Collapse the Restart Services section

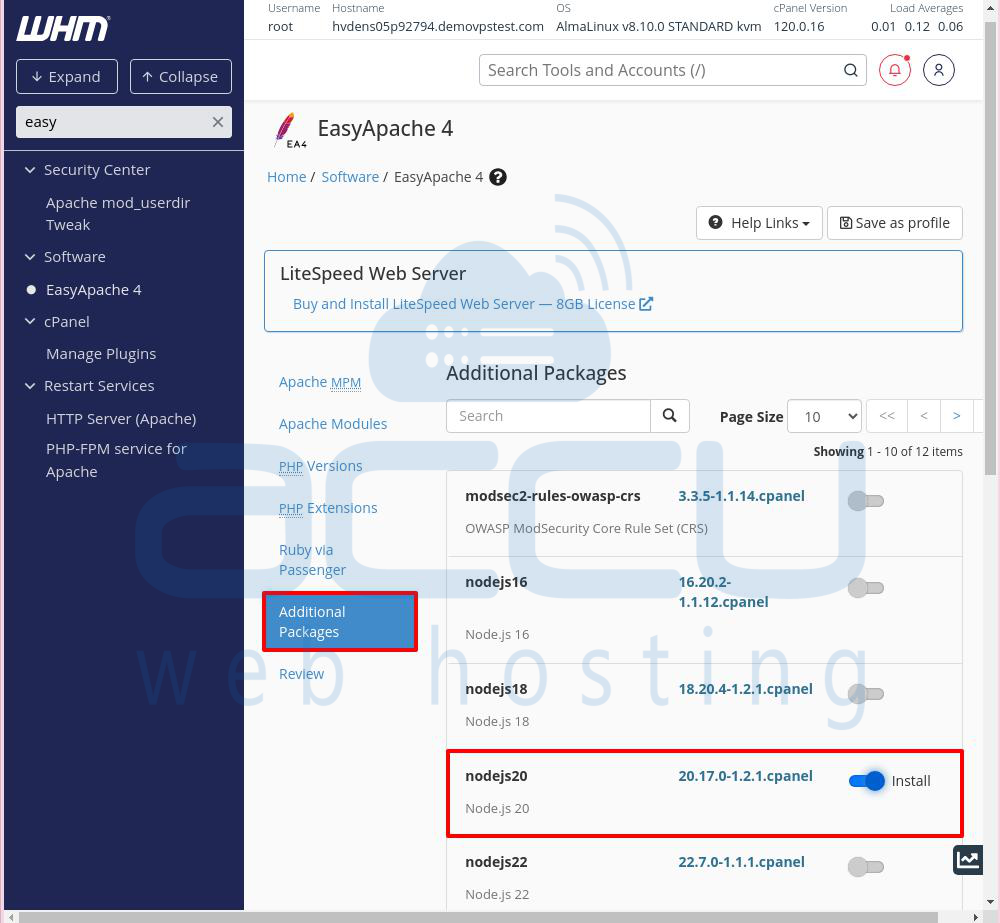point(29,386)
